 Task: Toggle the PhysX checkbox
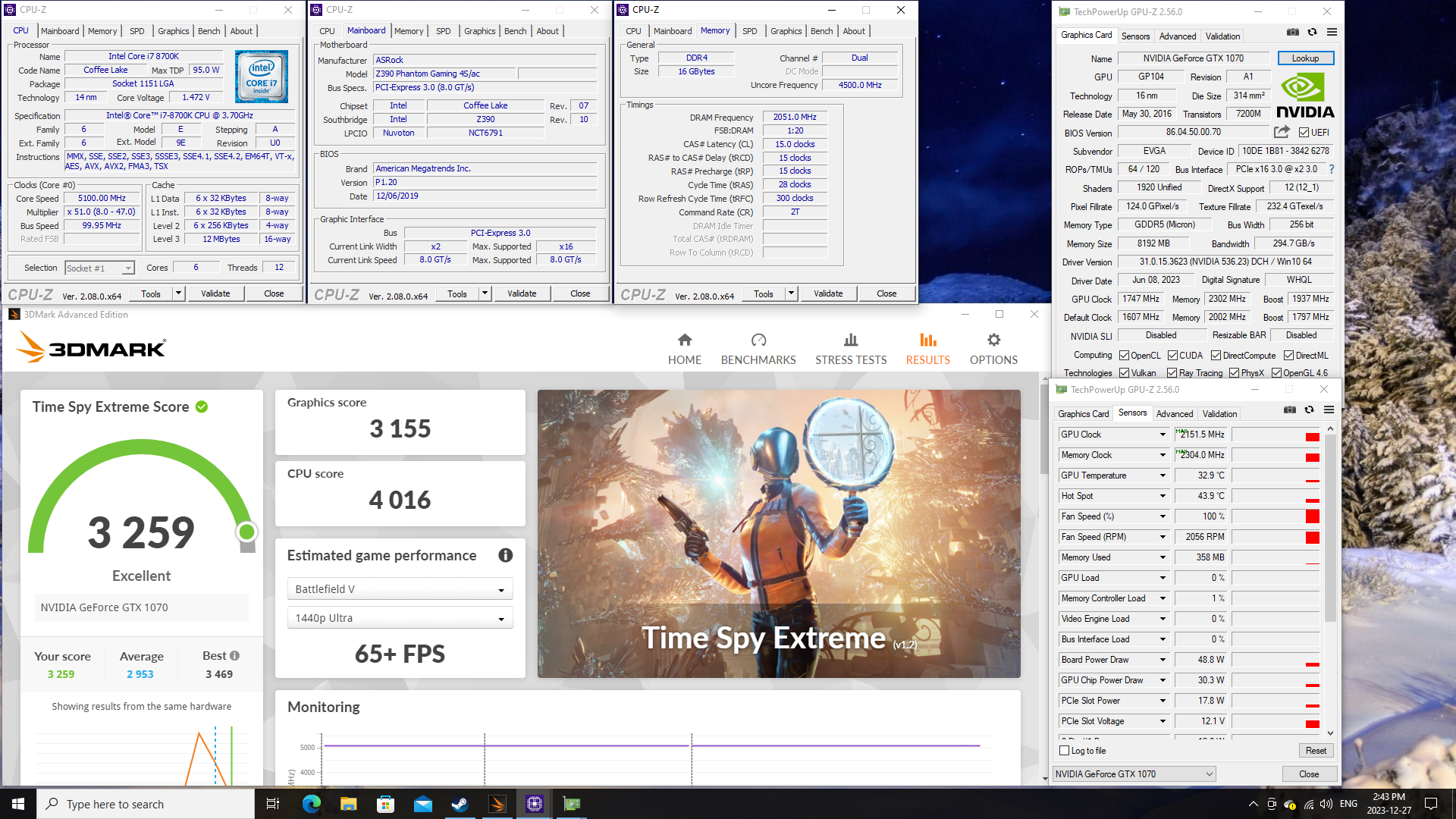1235,373
